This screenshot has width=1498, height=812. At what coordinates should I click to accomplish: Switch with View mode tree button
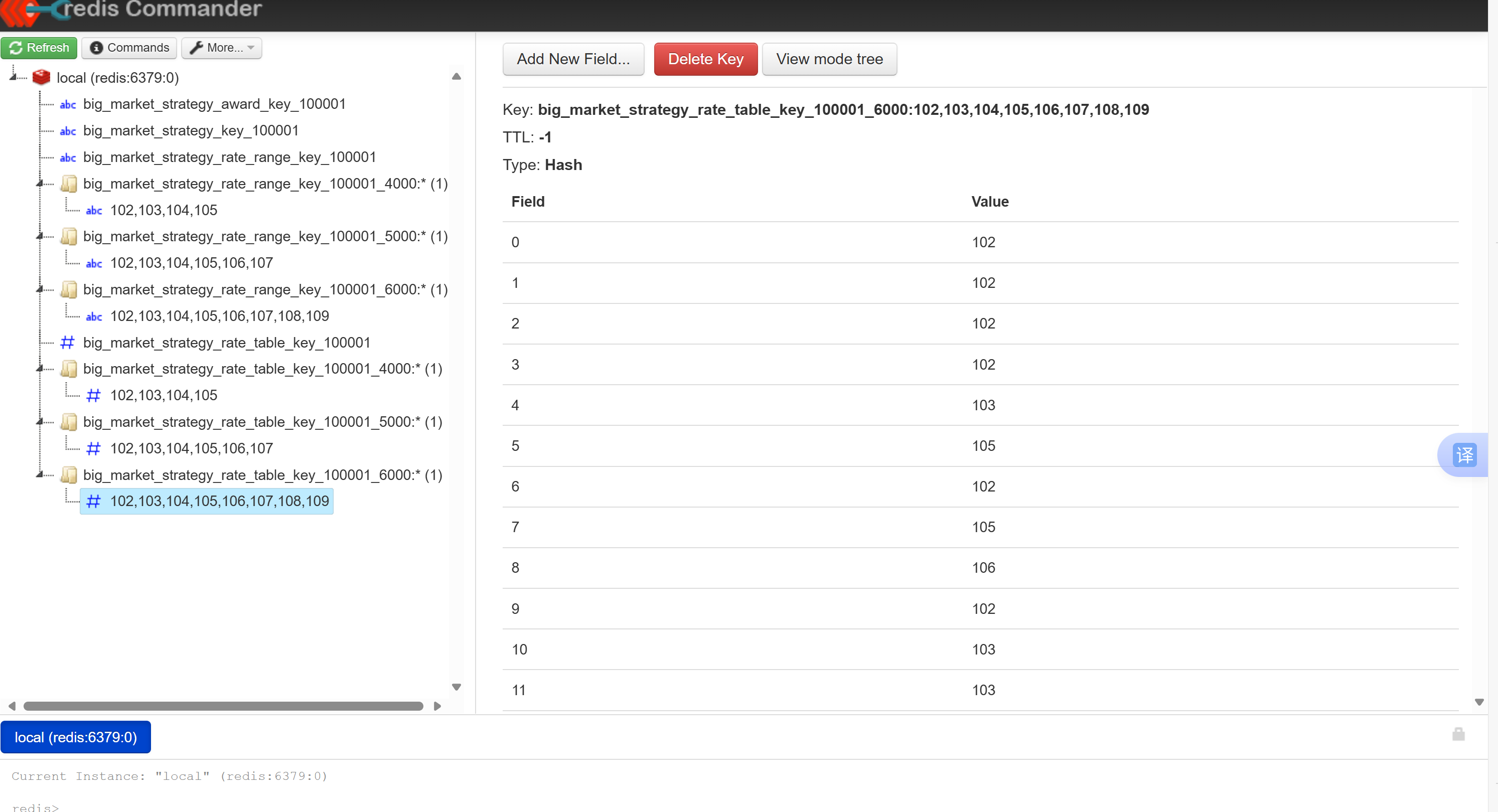pyautogui.click(x=829, y=59)
